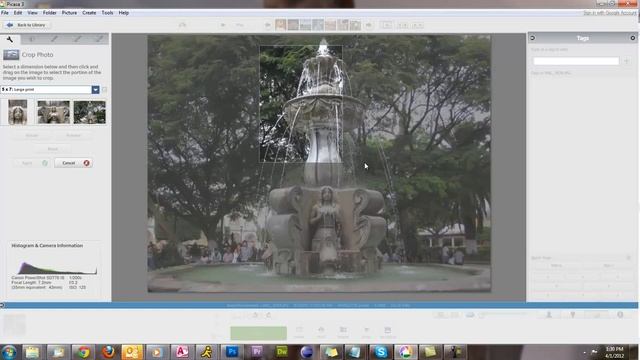Close the Tags panel with the right circle icon

pyautogui.click(x=633, y=38)
